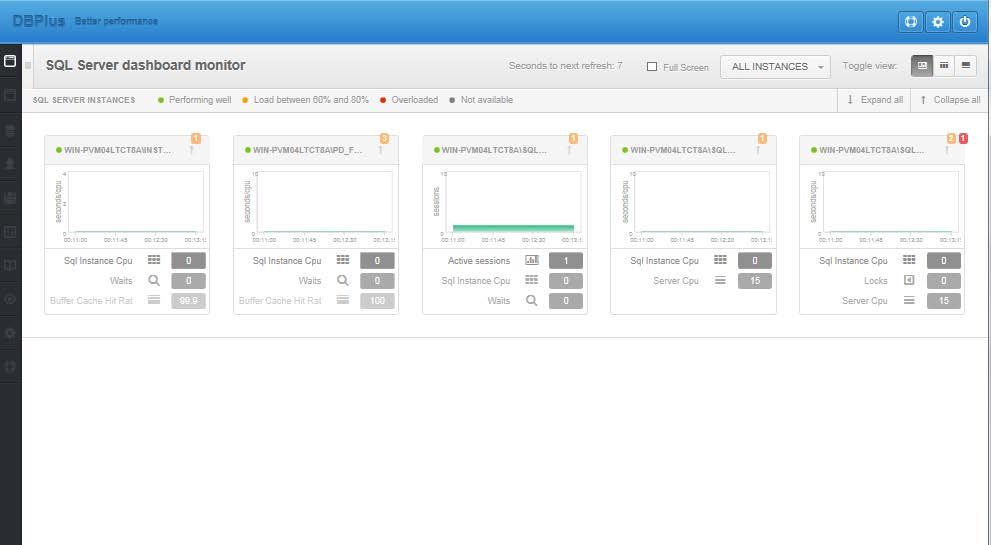Viewport: 991px width, 545px height.
Task: Click Collapse all
Action: point(951,100)
